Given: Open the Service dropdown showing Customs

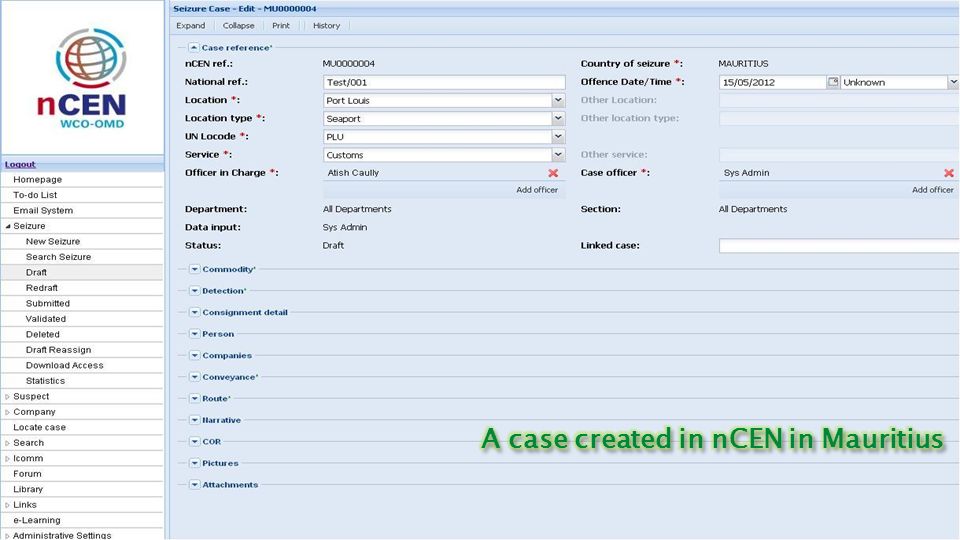Looking at the screenshot, I should [558, 155].
